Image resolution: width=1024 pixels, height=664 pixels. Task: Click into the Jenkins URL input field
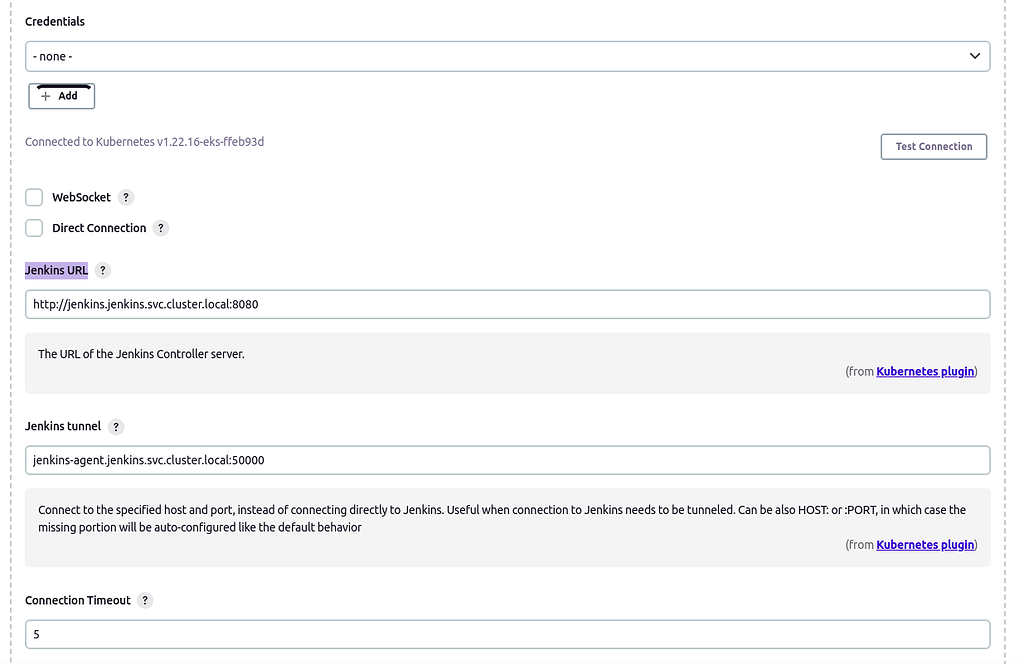[507, 305]
